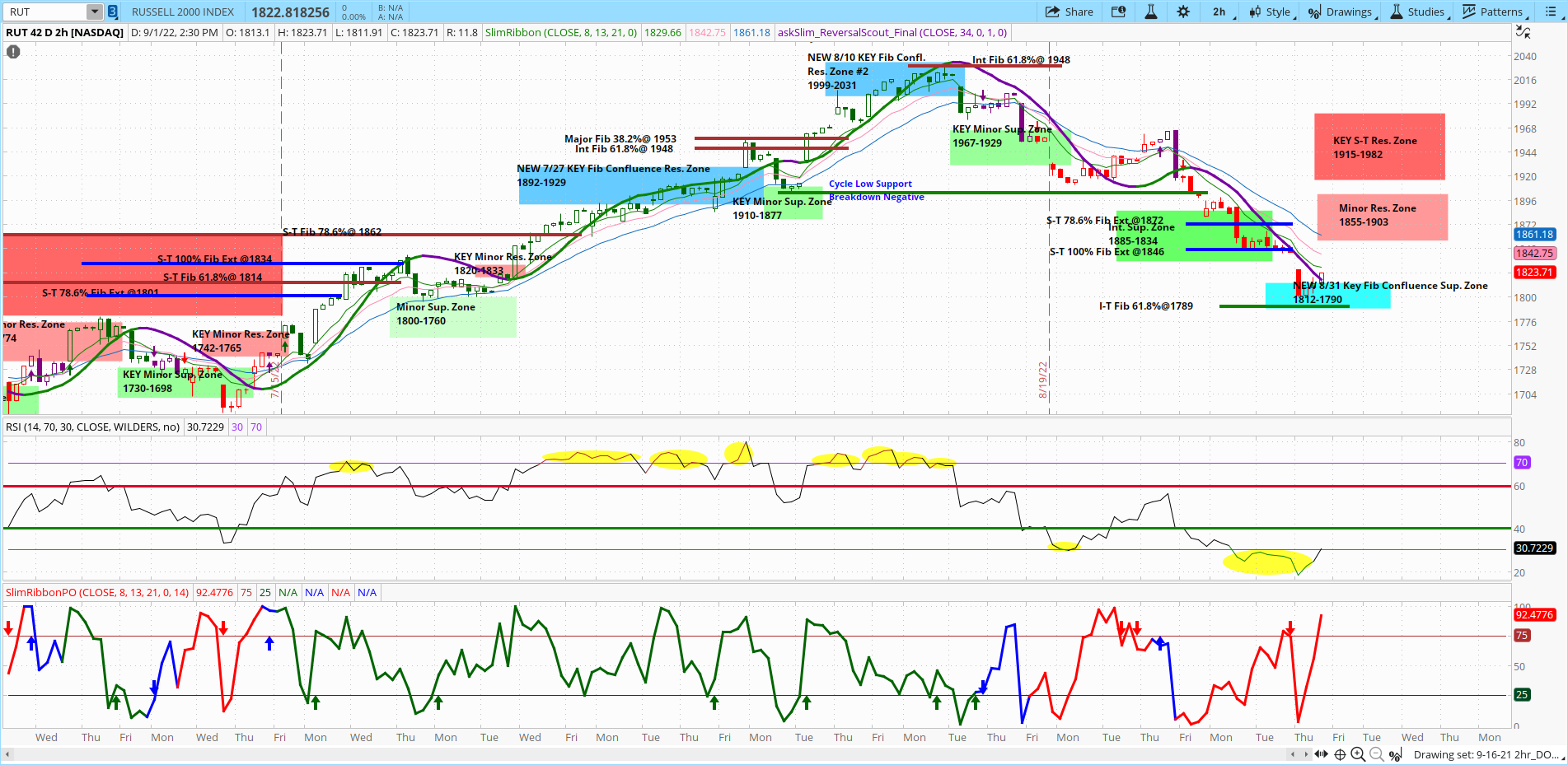
Task: Select the magnifier zoom icon at bottom right
Action: pos(1358,754)
